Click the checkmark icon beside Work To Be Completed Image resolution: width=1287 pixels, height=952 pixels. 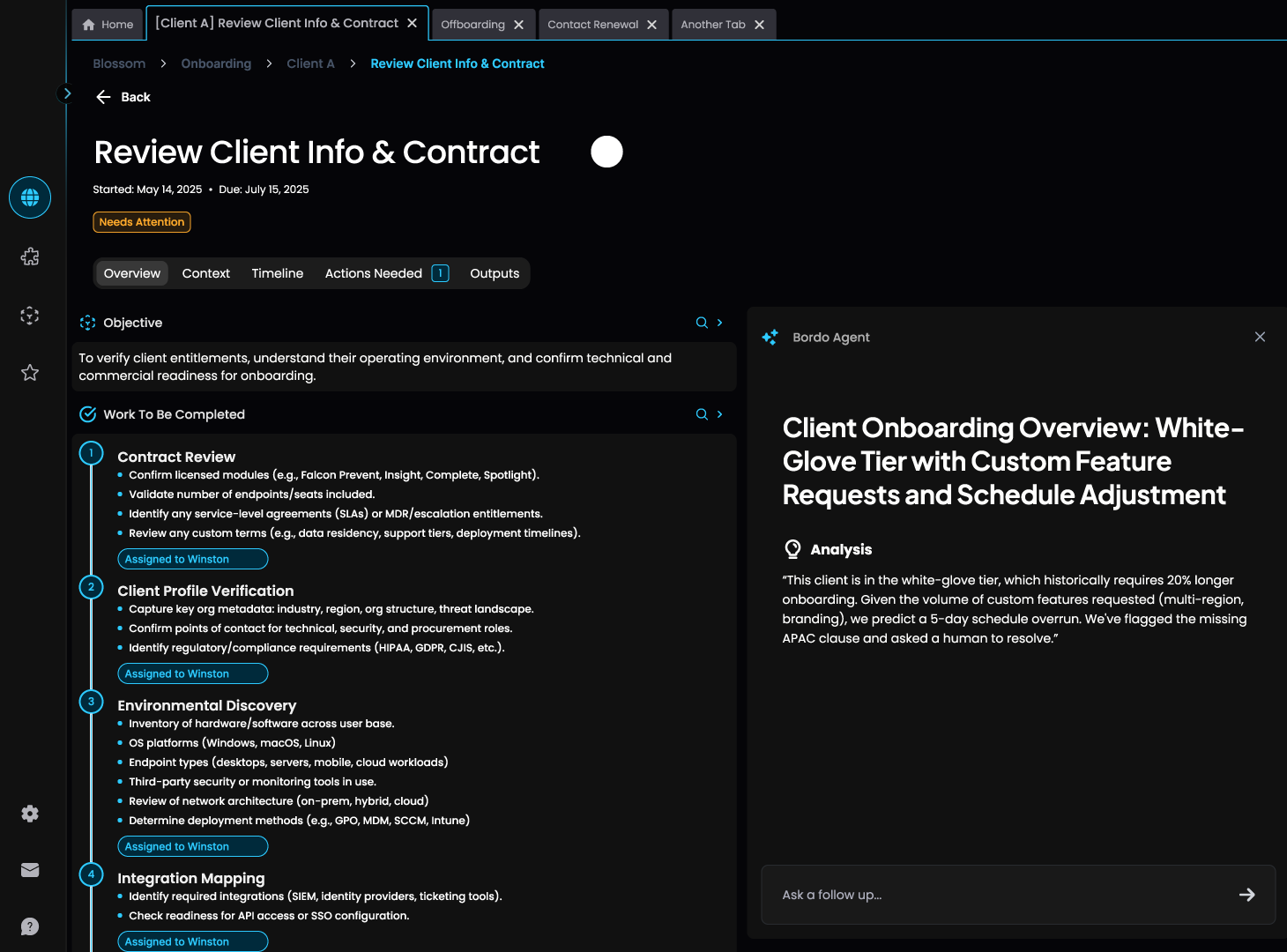point(88,413)
